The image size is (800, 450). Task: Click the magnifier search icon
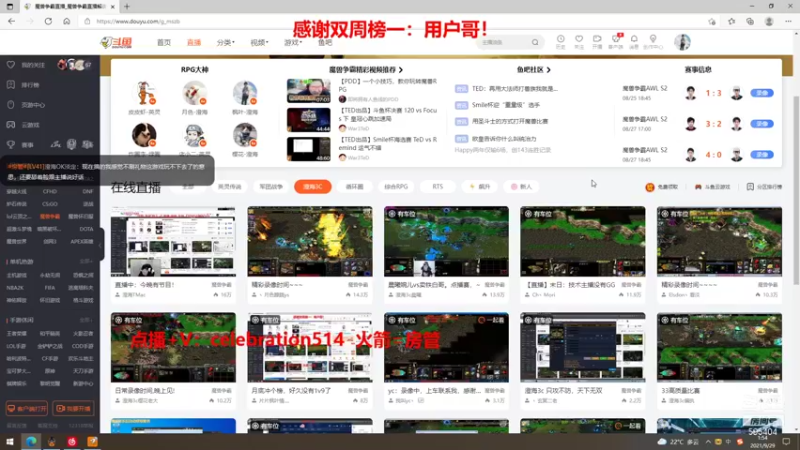point(535,42)
